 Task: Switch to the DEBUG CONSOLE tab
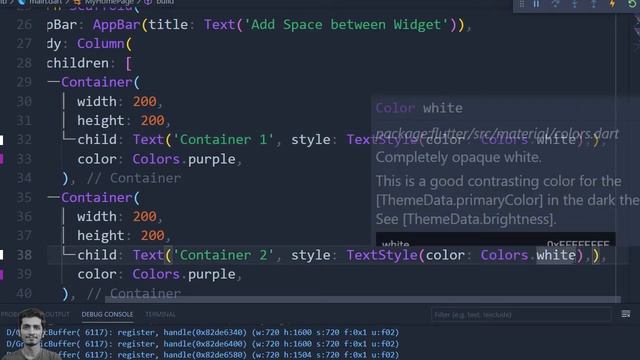click(107, 314)
